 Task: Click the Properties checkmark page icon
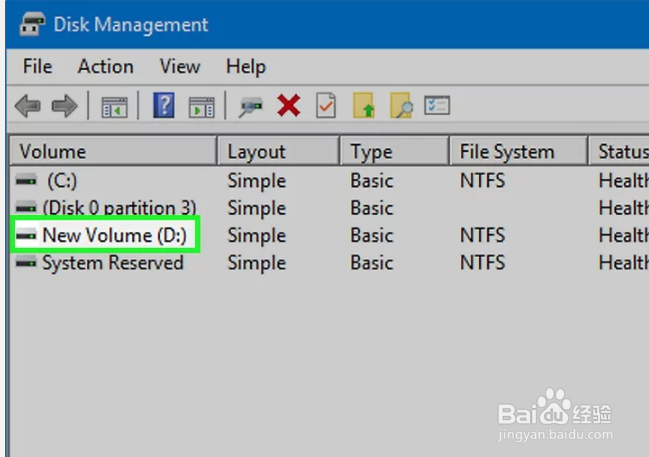click(x=326, y=106)
